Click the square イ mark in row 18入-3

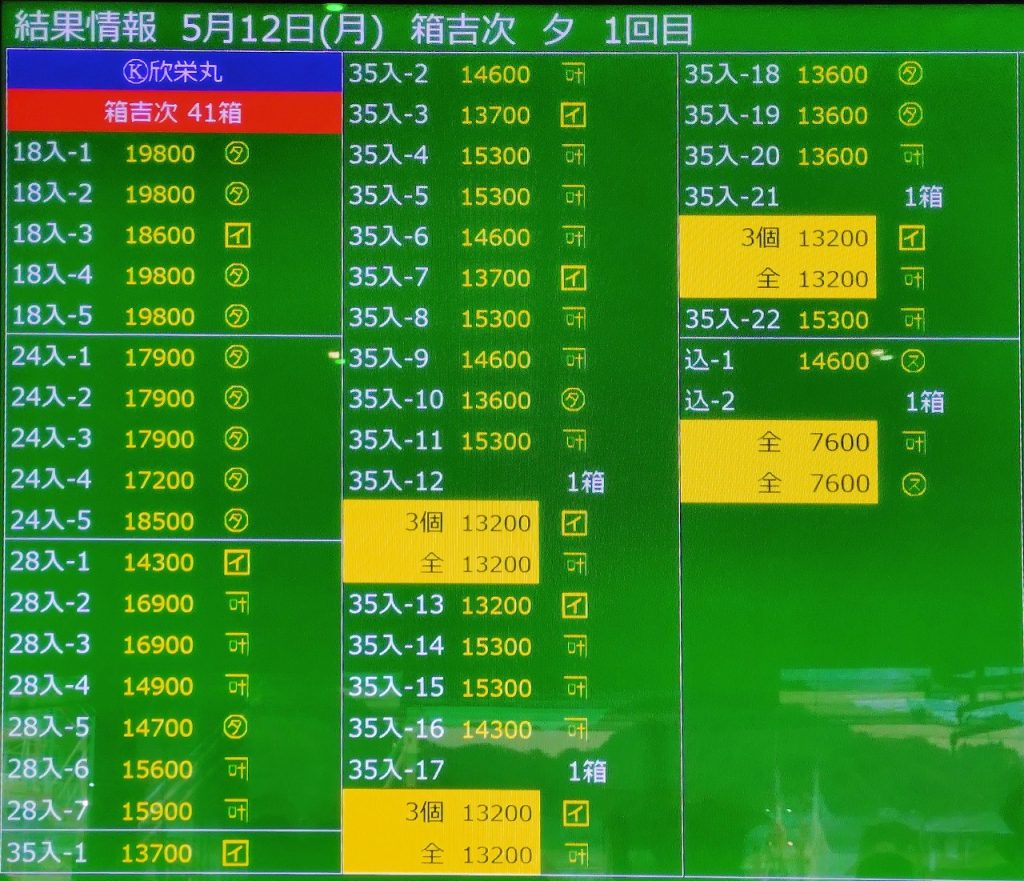pos(236,235)
